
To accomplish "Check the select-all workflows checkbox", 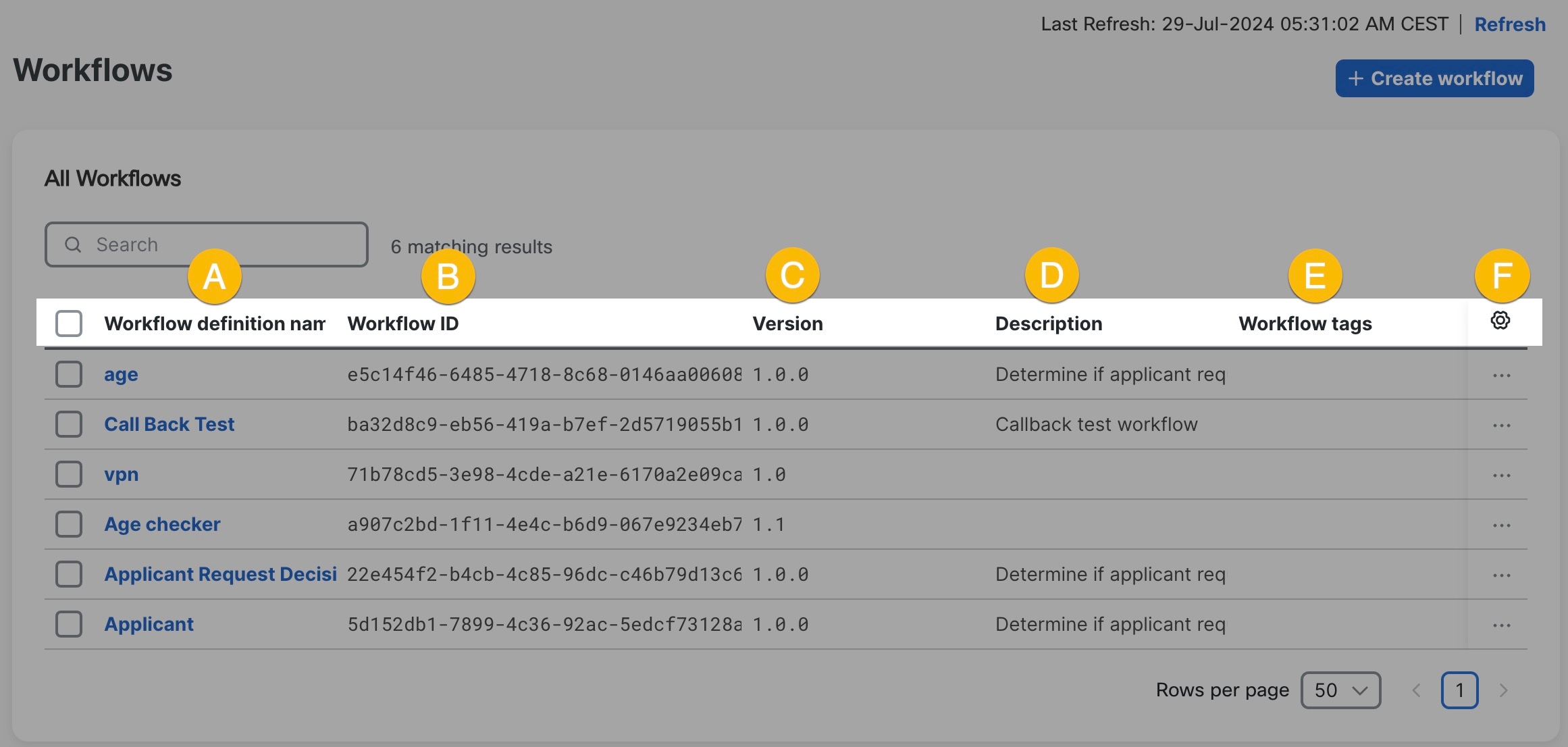I will (68, 323).
